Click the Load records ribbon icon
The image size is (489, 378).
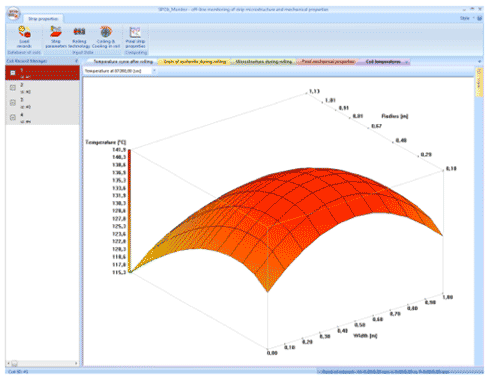[x=24, y=37]
